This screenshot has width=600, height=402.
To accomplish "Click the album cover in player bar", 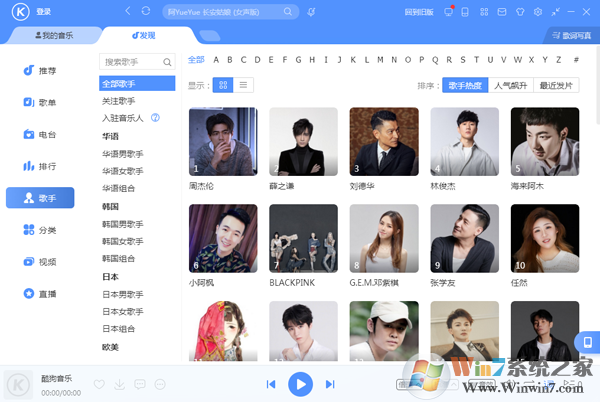I will 18,384.
